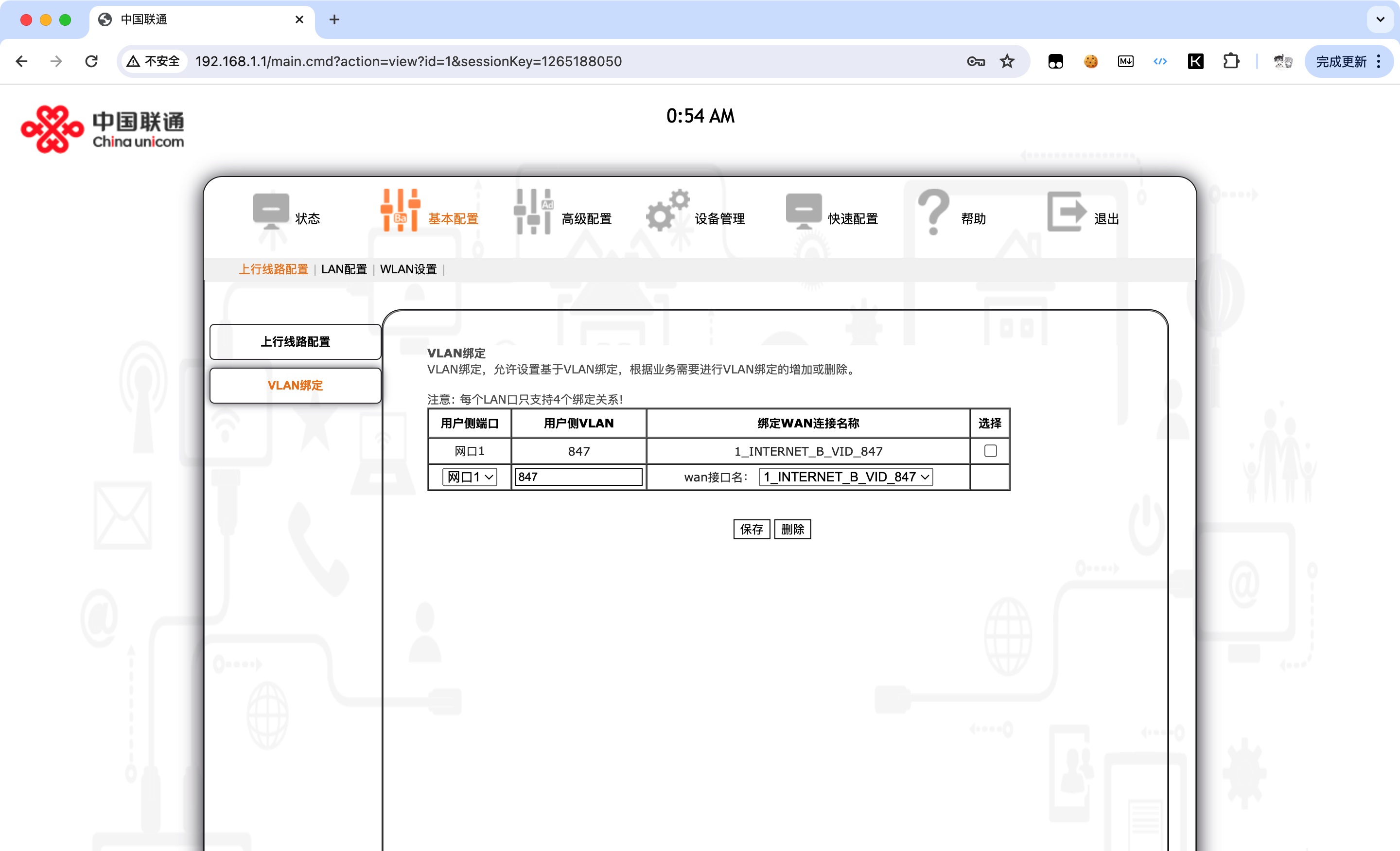1400x851 pixels.
Task: Switch to the WLAN设置 submenu tab
Action: [x=408, y=269]
